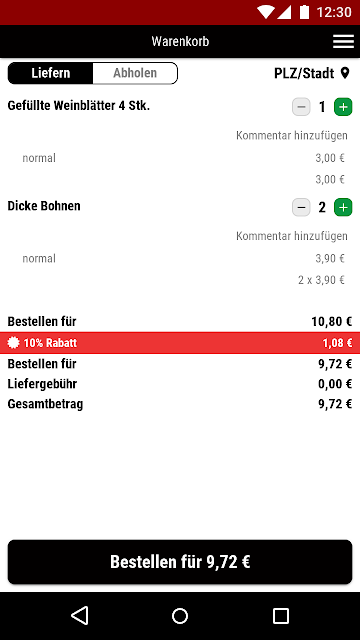Decrease Gefüllte Weinblätter quantity with minus
This screenshot has width=360, height=640.
point(301,107)
